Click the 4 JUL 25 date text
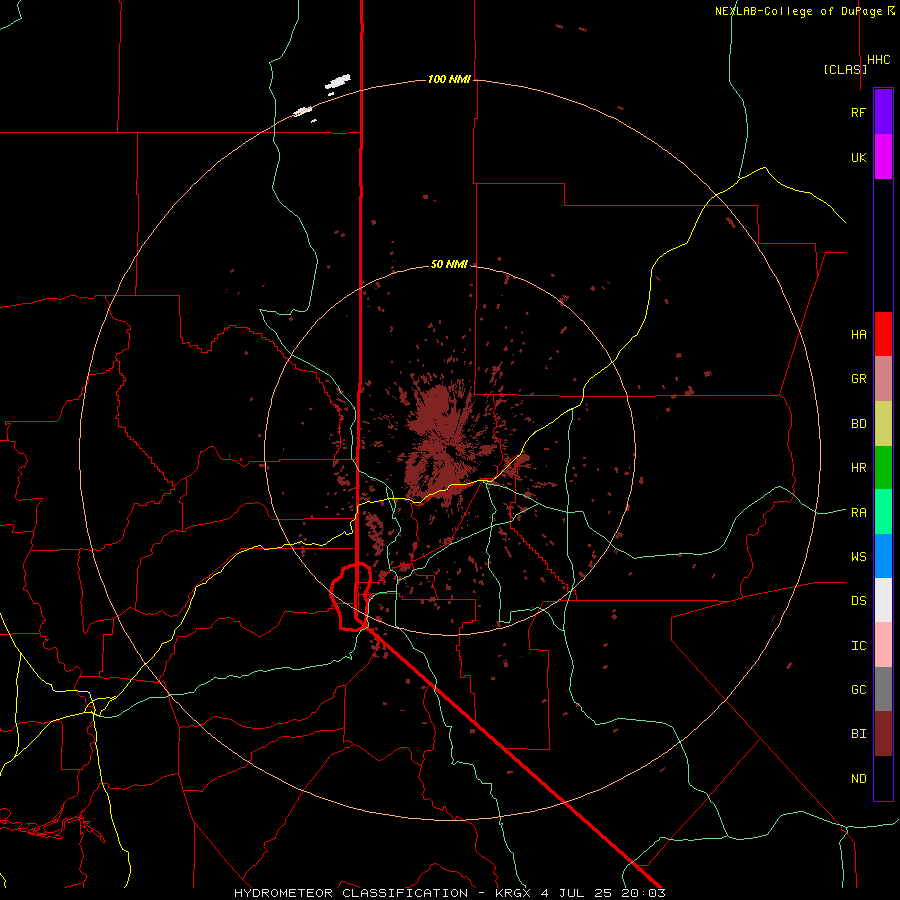The width and height of the screenshot is (900, 900). tap(578, 893)
